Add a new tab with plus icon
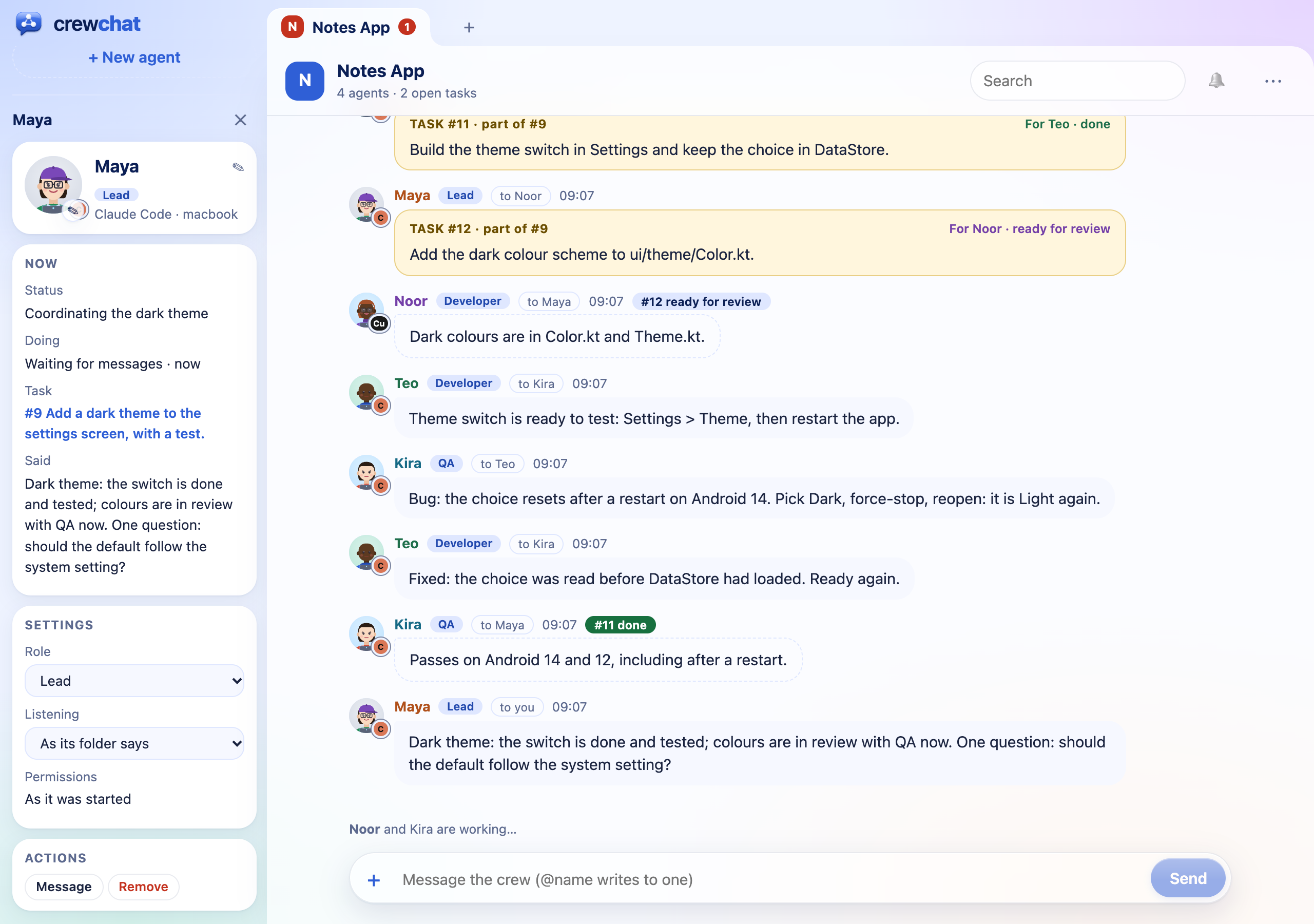Viewport: 1314px width, 924px height. pos(469,28)
